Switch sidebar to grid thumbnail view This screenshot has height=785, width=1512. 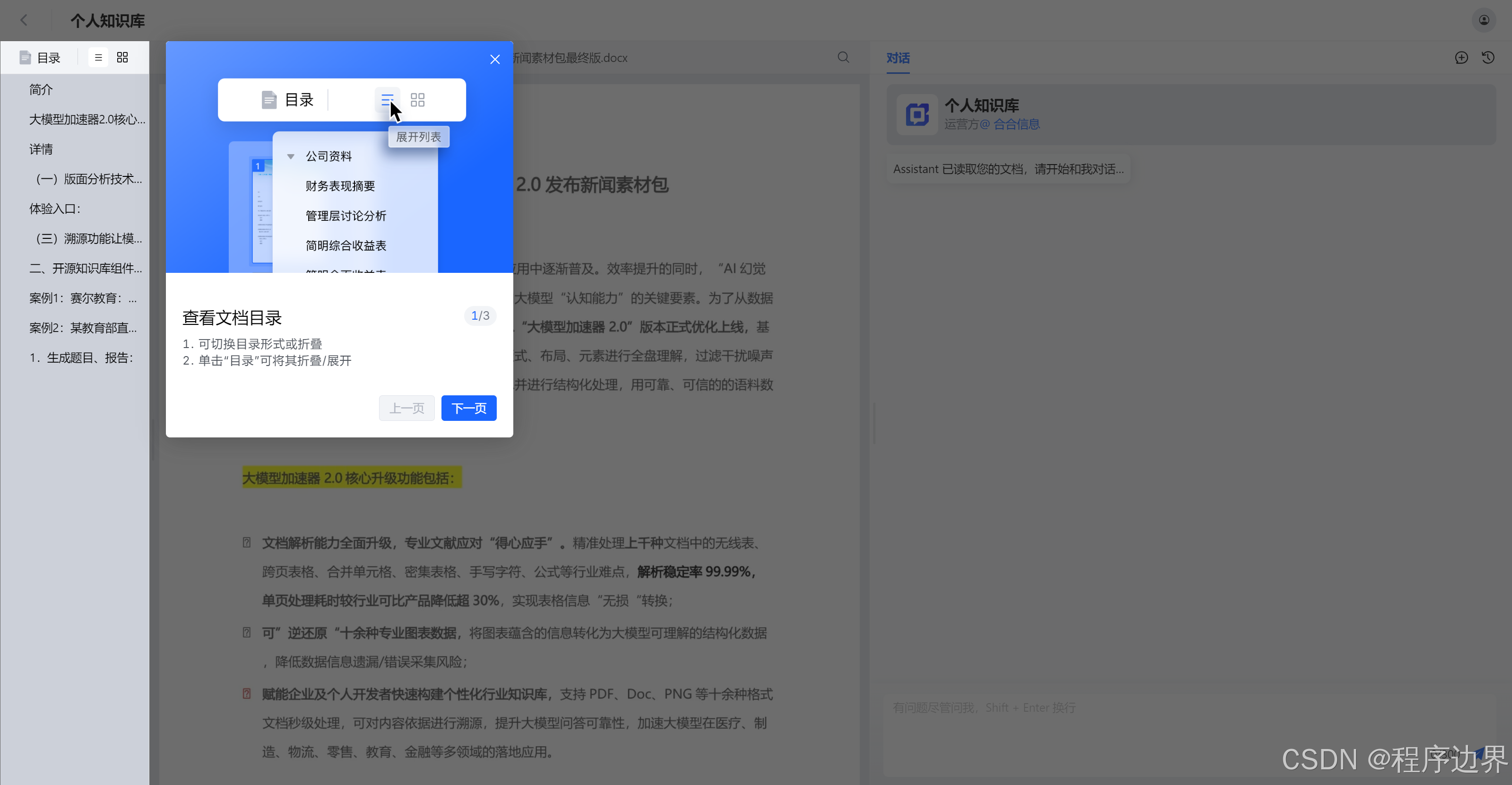122,58
